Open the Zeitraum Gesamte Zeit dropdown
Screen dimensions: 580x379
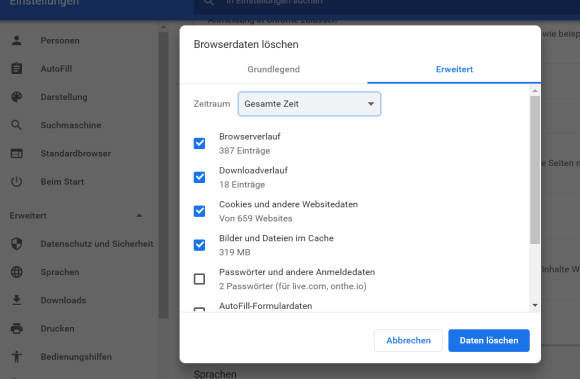[x=309, y=104]
